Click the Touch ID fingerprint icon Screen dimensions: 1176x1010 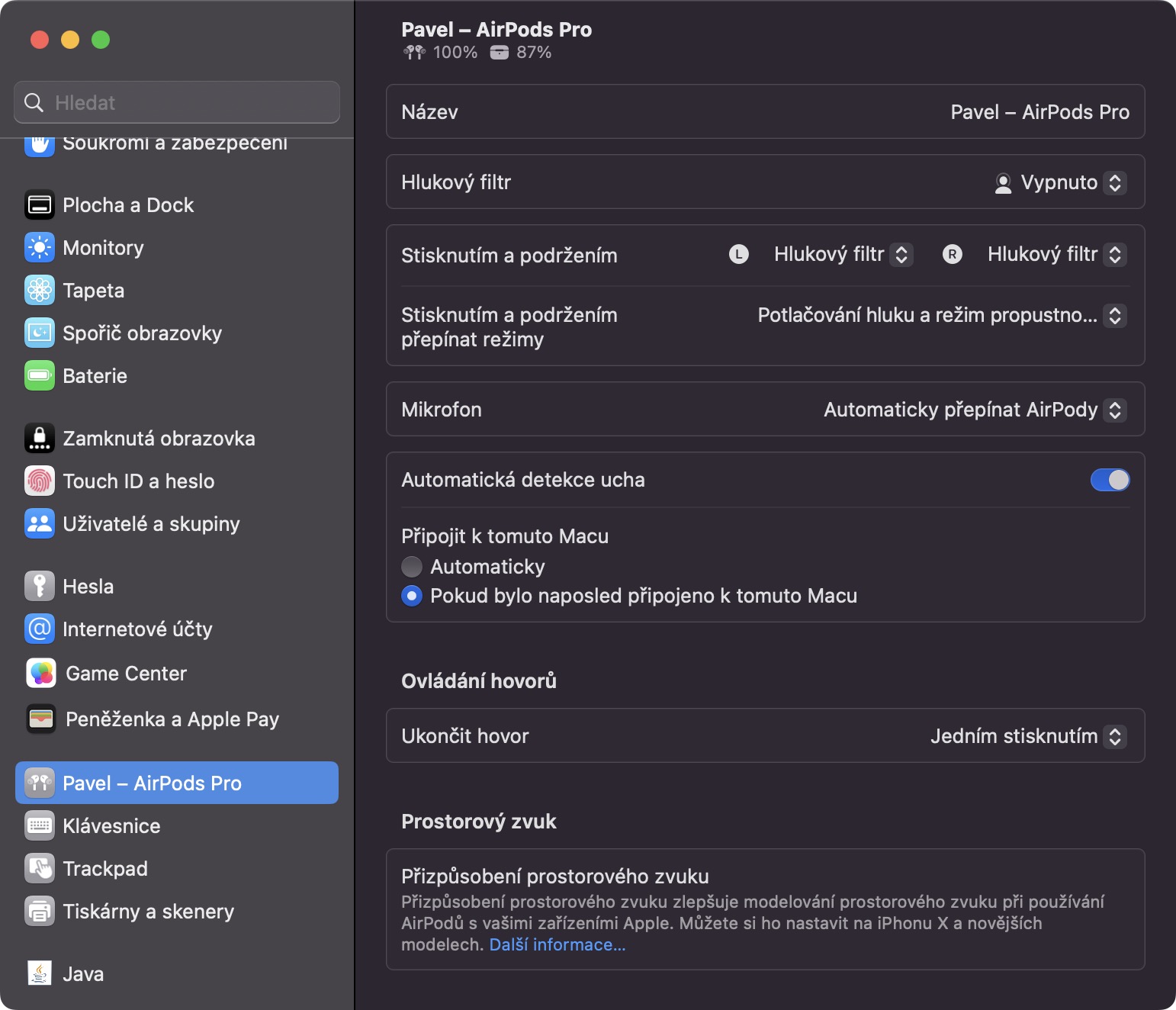[40, 481]
